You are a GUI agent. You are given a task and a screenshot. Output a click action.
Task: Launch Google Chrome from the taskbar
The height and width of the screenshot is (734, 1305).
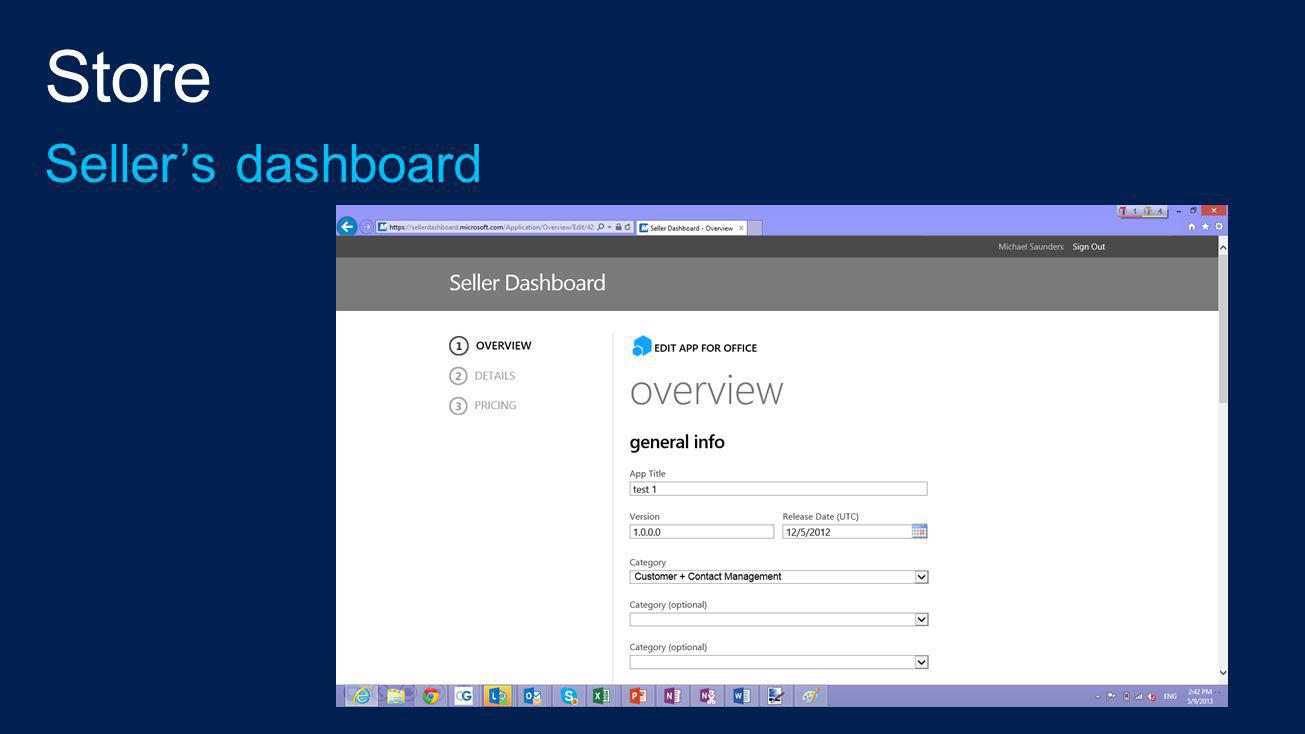tap(431, 696)
